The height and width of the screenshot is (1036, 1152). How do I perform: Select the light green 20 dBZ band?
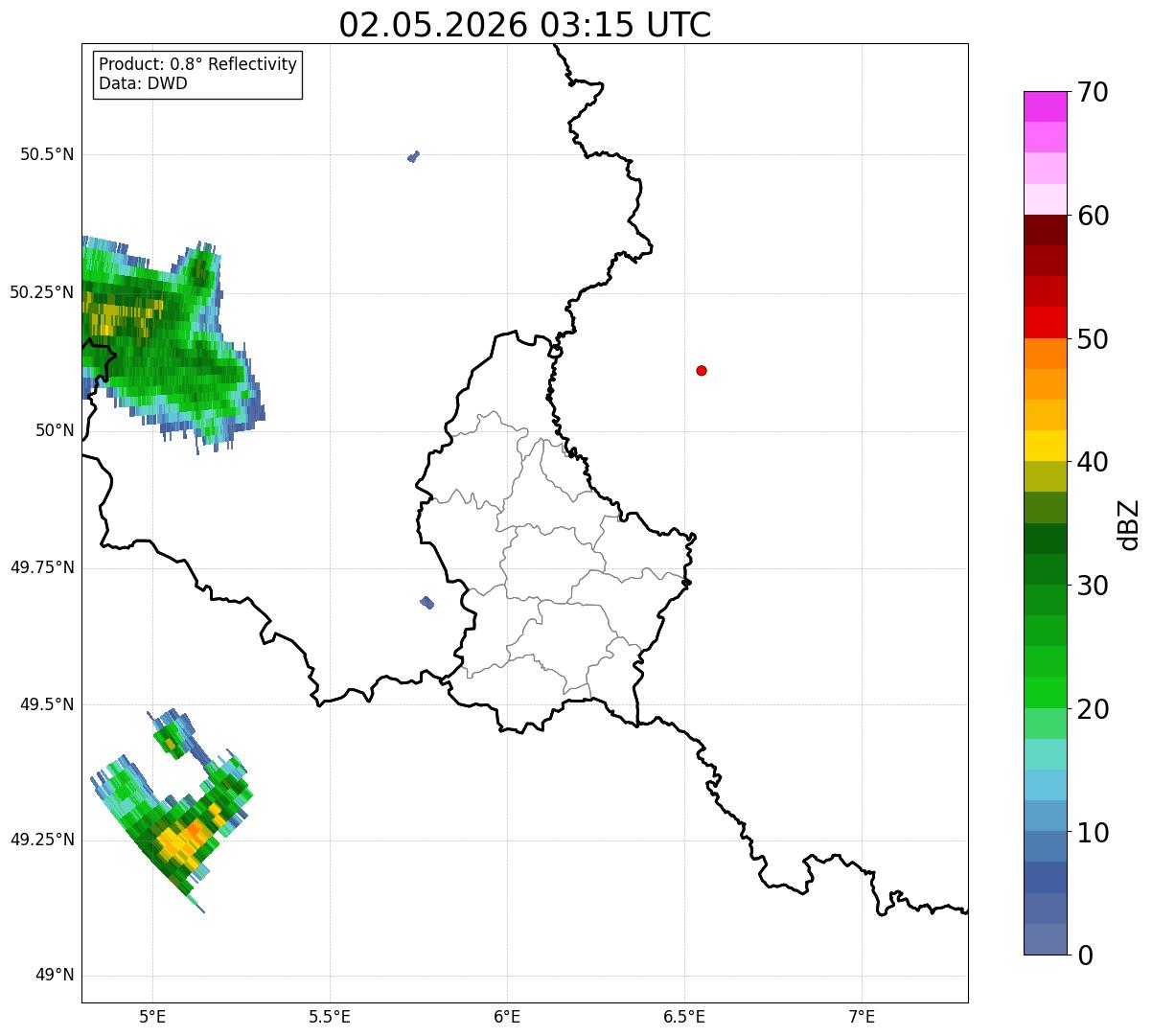[1045, 693]
